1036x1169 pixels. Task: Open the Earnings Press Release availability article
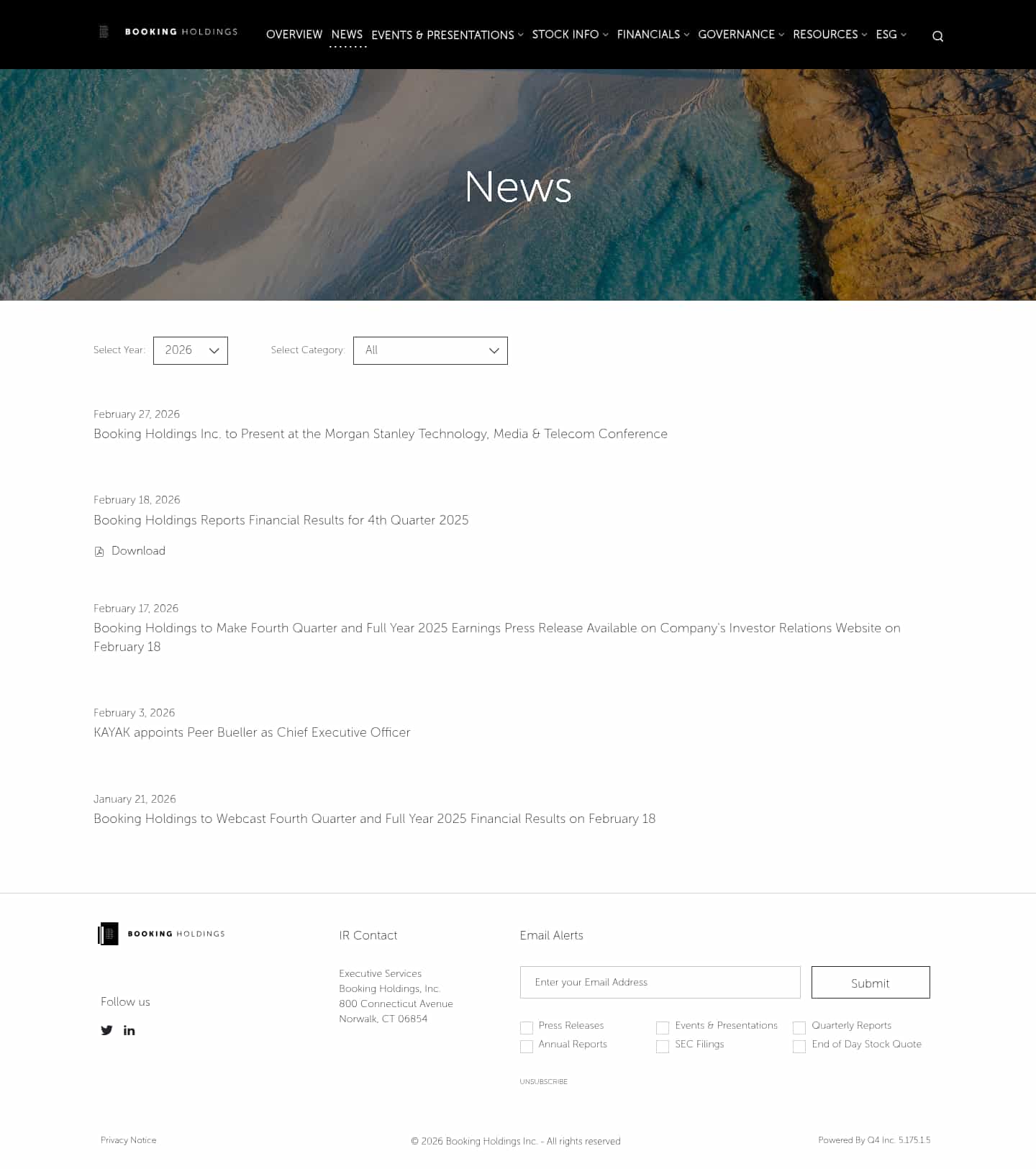click(x=497, y=637)
